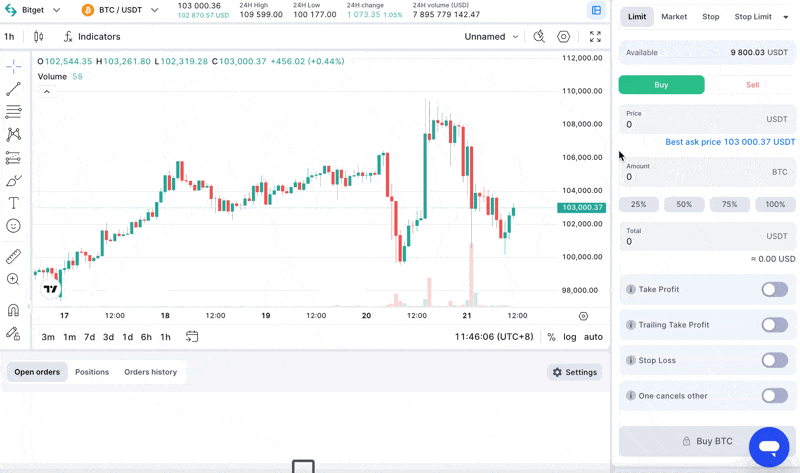
Task: Open the Orders history tab
Action: pyautogui.click(x=150, y=372)
